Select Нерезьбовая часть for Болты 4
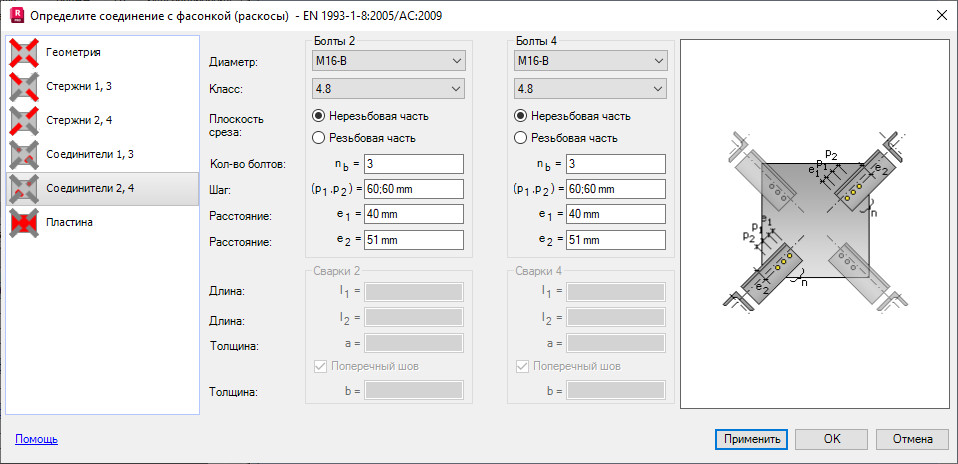The image size is (958, 464). pos(572,116)
